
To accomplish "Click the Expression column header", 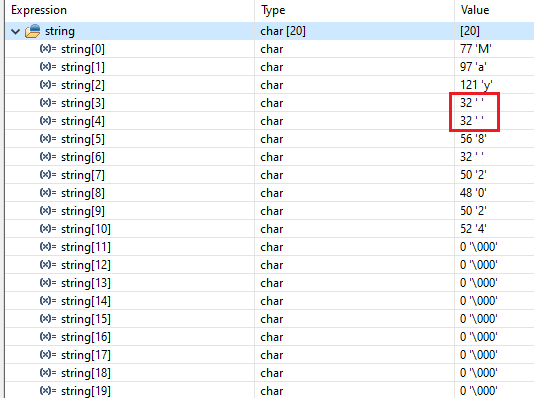I will click(x=39, y=10).
